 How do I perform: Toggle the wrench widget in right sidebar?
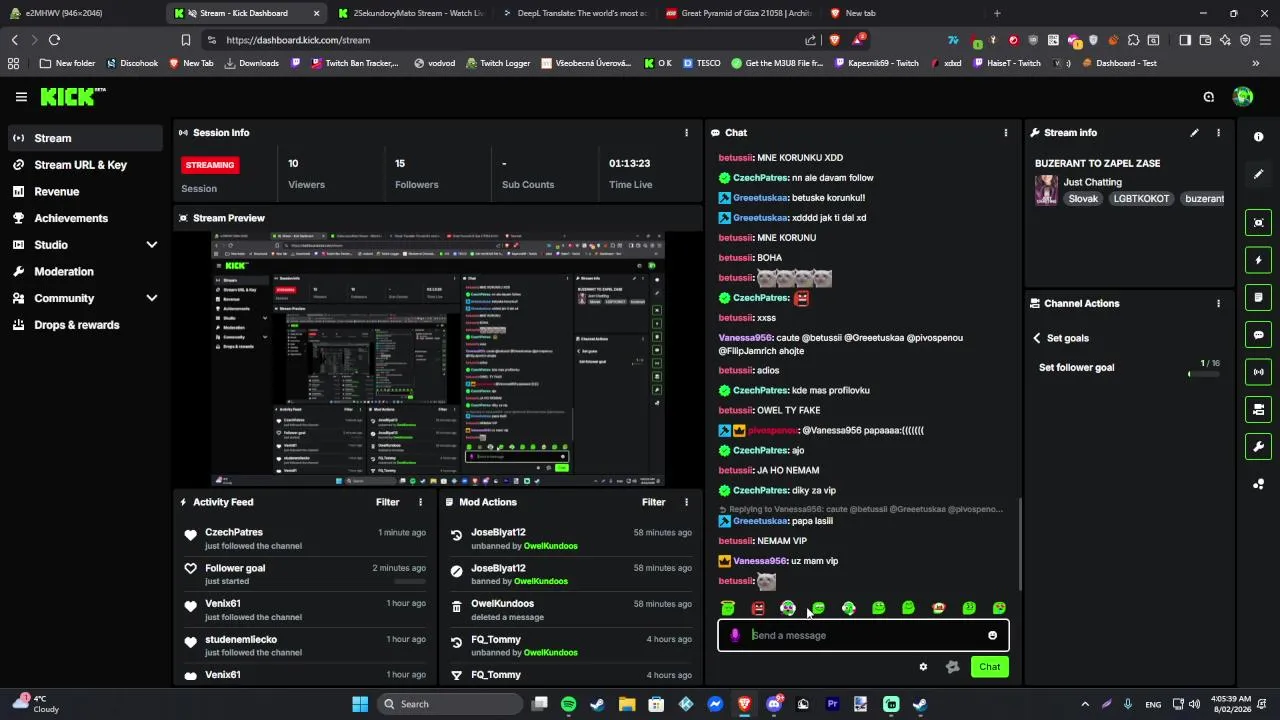pyautogui.click(x=1259, y=446)
